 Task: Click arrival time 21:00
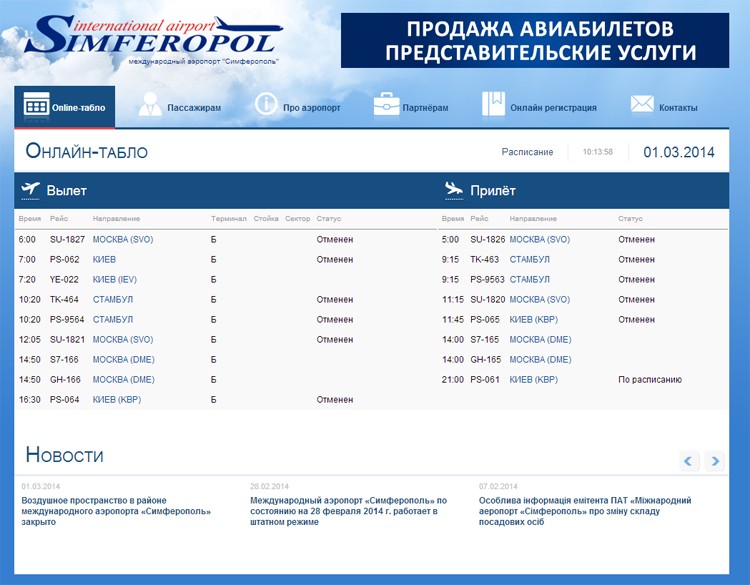(453, 380)
